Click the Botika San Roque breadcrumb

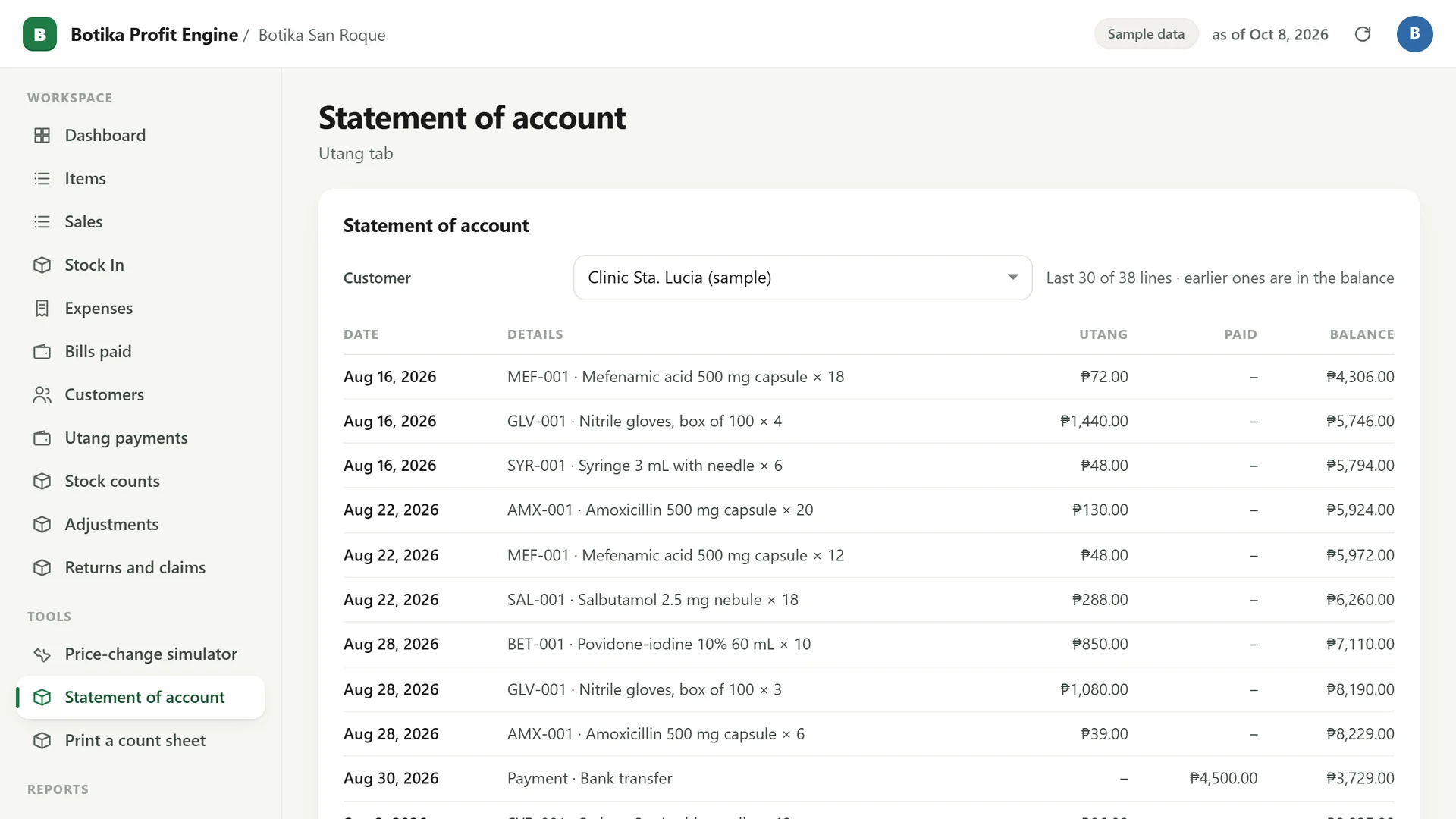(322, 35)
